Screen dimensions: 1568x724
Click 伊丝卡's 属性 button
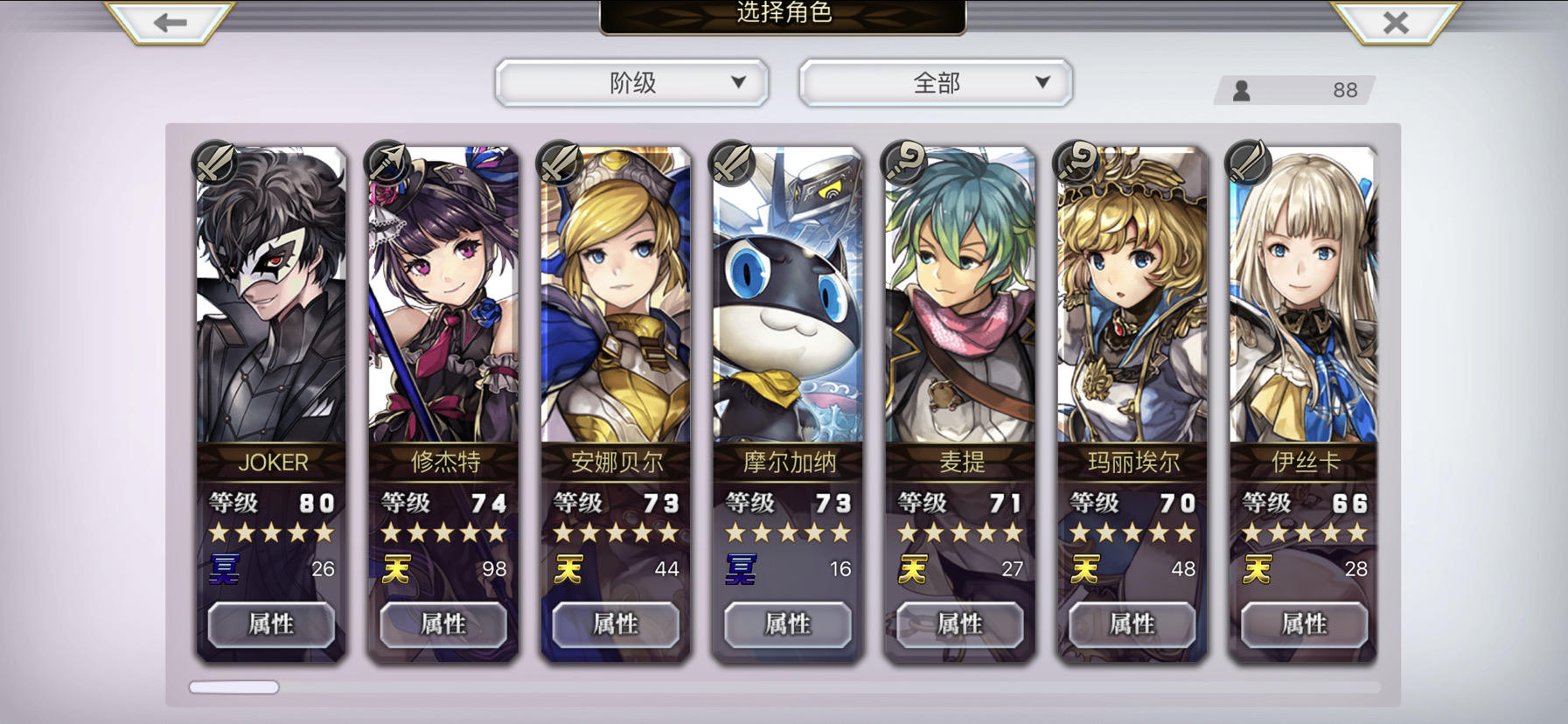[1305, 624]
